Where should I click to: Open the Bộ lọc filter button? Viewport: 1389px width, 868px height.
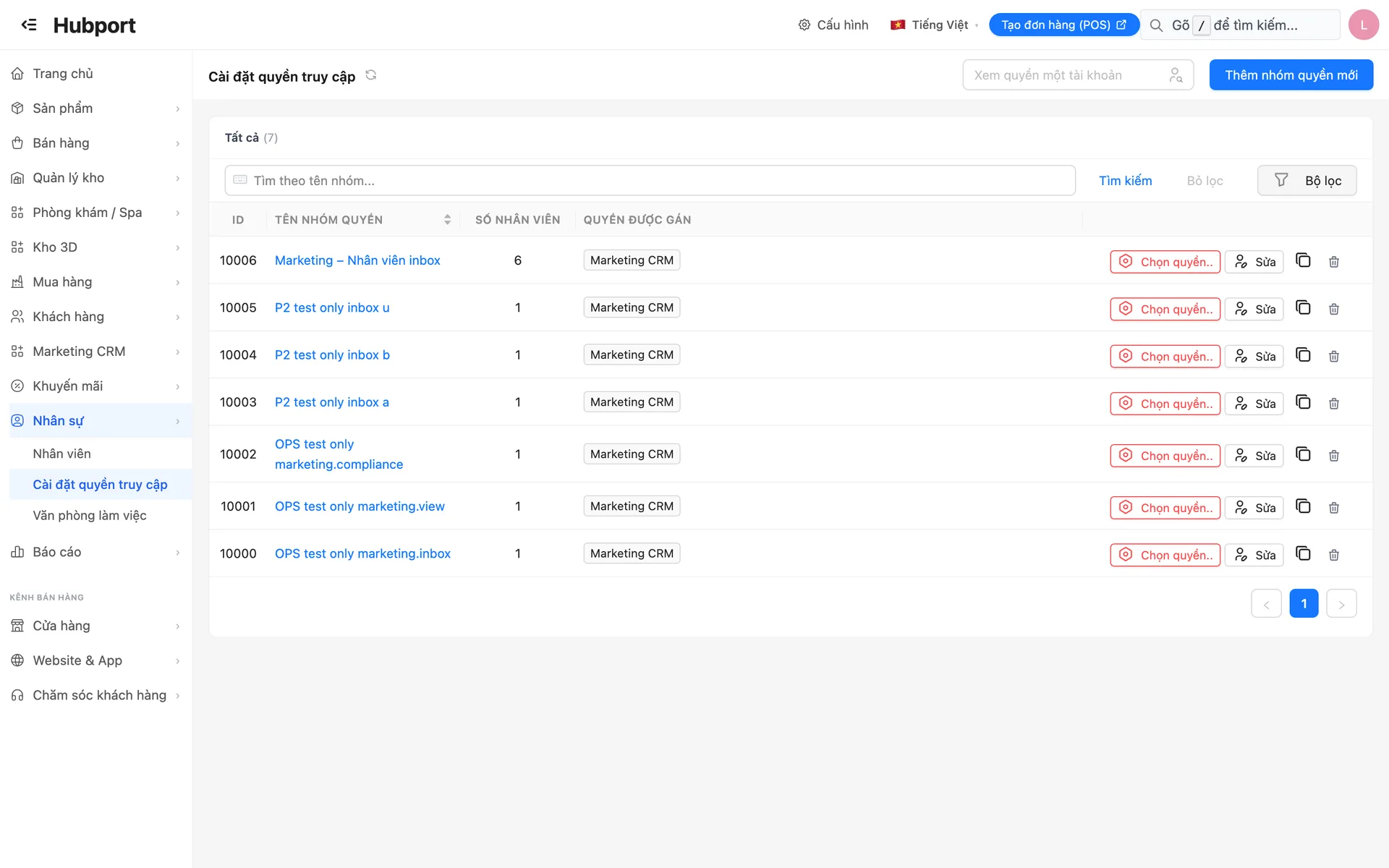pos(1307,181)
